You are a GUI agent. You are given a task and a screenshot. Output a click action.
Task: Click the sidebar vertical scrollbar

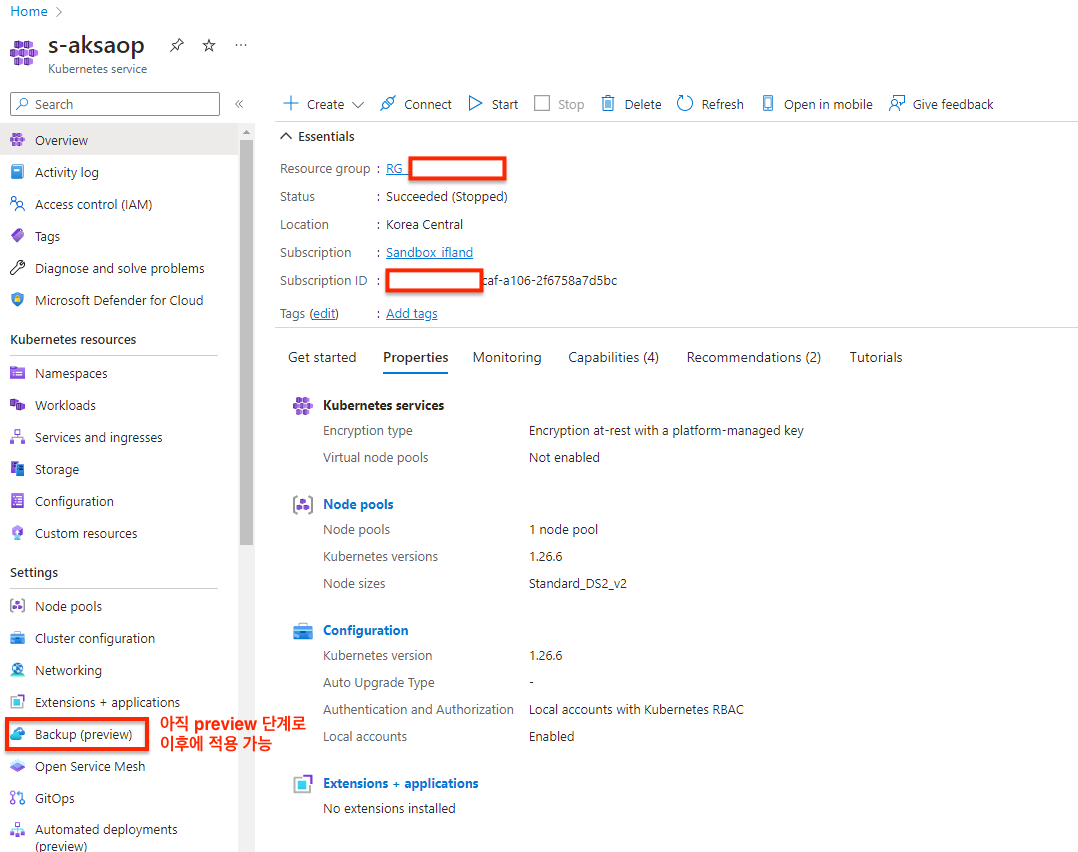click(x=247, y=342)
